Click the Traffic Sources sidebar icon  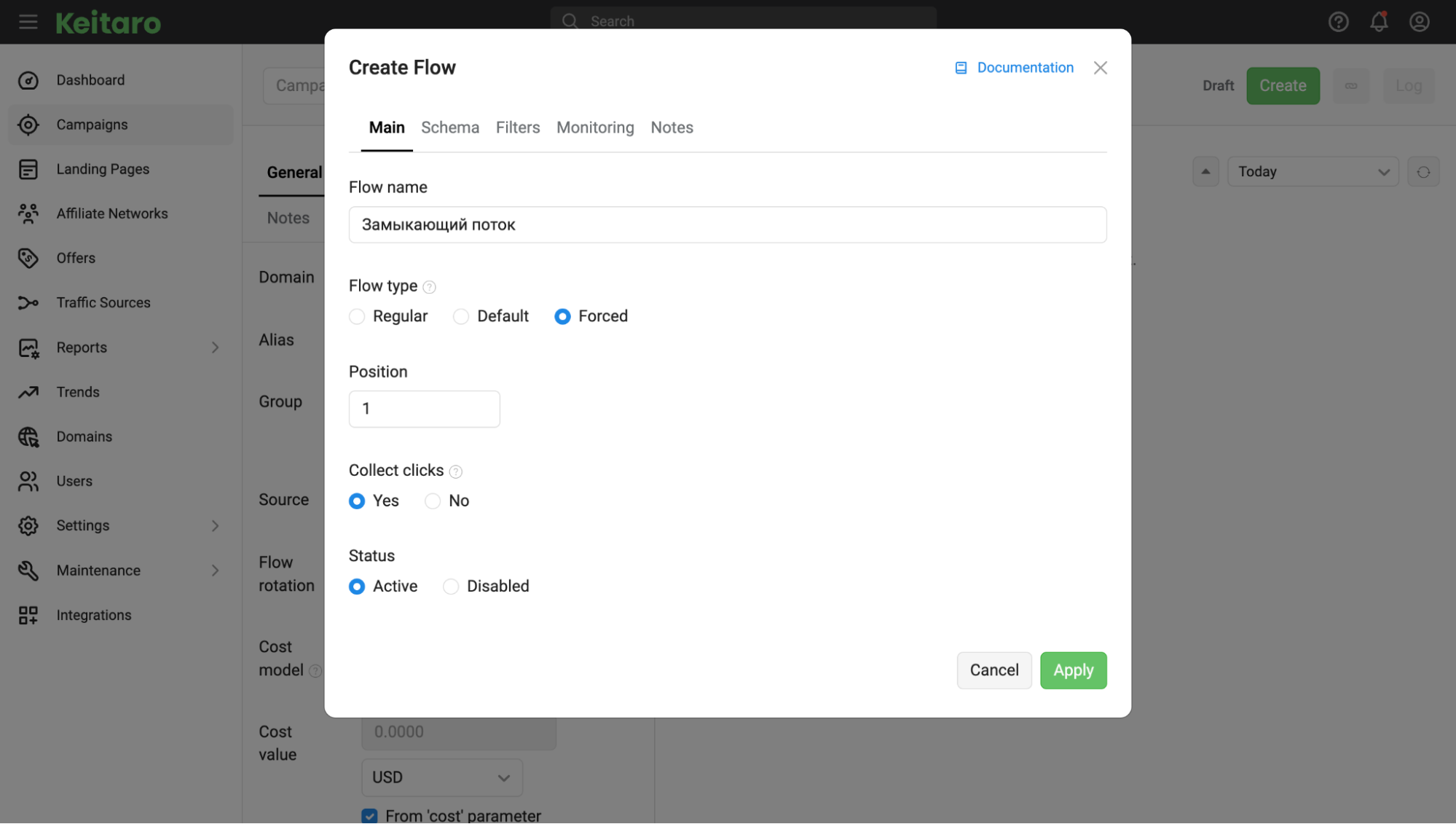(x=28, y=302)
